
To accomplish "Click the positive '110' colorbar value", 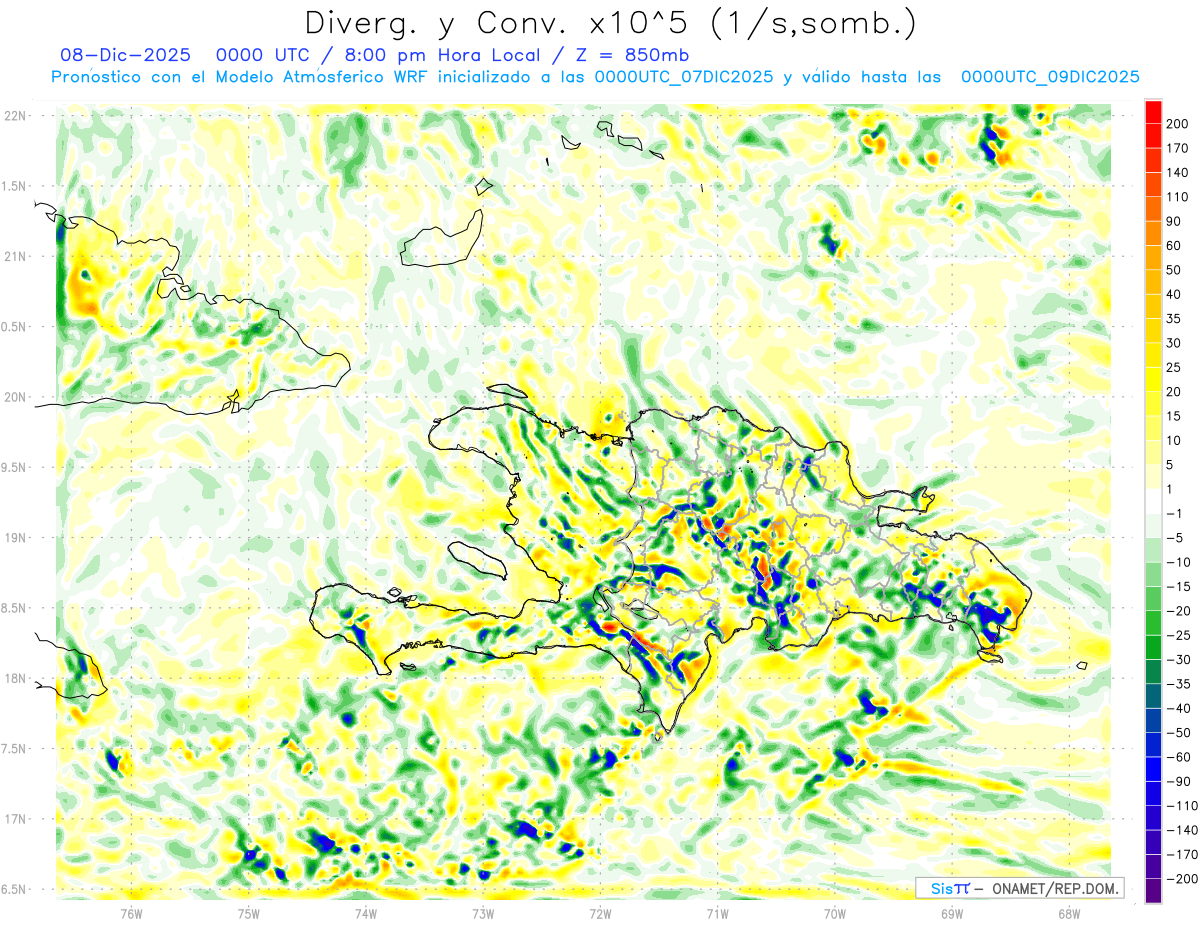I will click(x=1178, y=197).
